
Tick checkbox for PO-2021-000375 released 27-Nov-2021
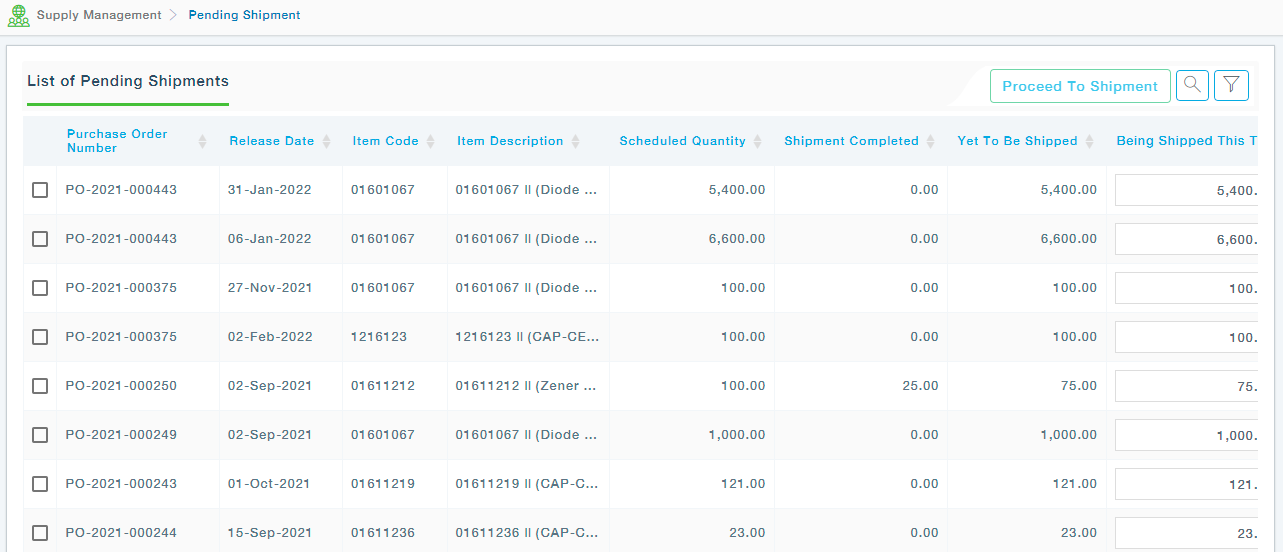click(40, 288)
